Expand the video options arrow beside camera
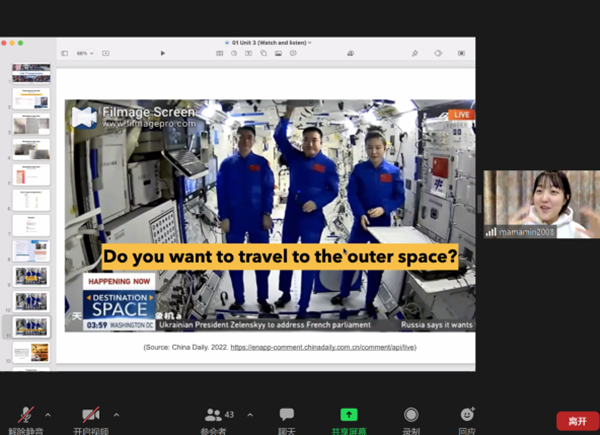This screenshot has height=435, width=600. click(116, 414)
